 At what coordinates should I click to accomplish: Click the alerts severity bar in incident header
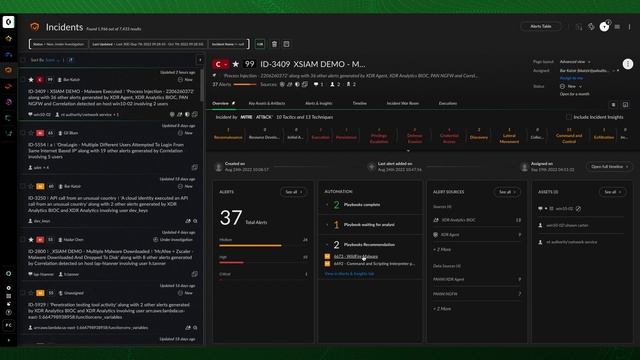(244, 84)
